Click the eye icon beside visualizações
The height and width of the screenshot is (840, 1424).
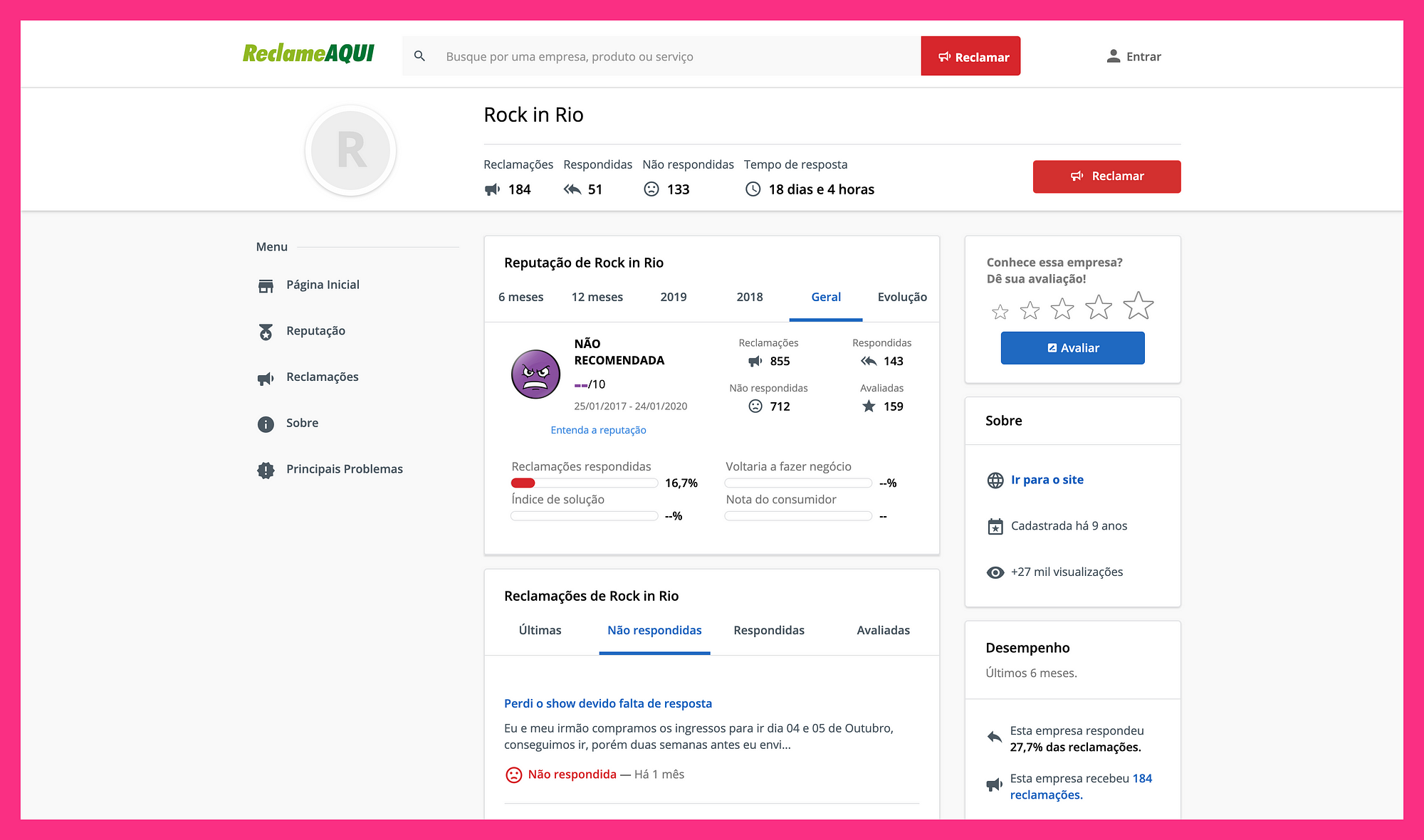pyautogui.click(x=995, y=573)
